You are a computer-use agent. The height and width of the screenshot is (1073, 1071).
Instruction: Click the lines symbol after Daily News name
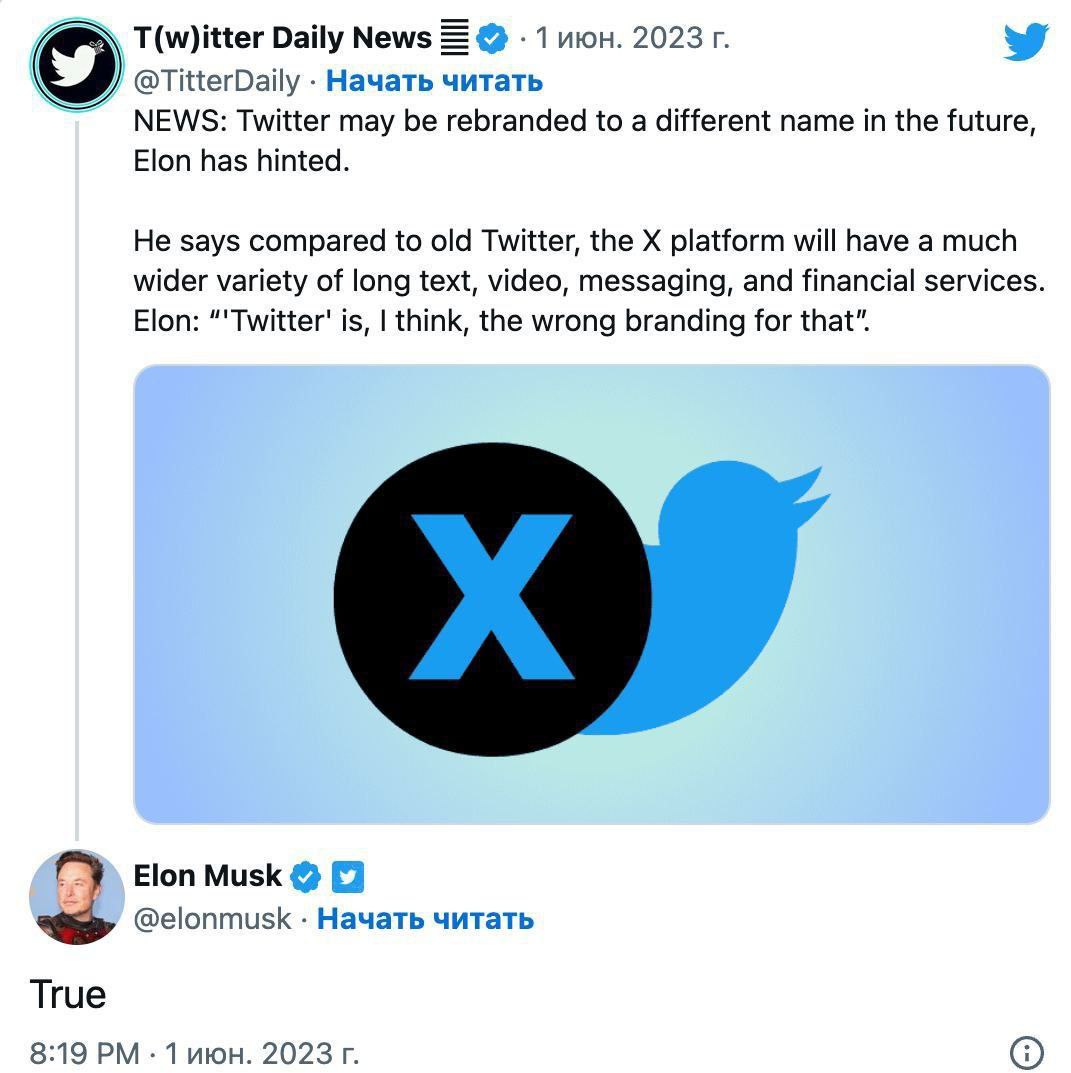pos(454,39)
